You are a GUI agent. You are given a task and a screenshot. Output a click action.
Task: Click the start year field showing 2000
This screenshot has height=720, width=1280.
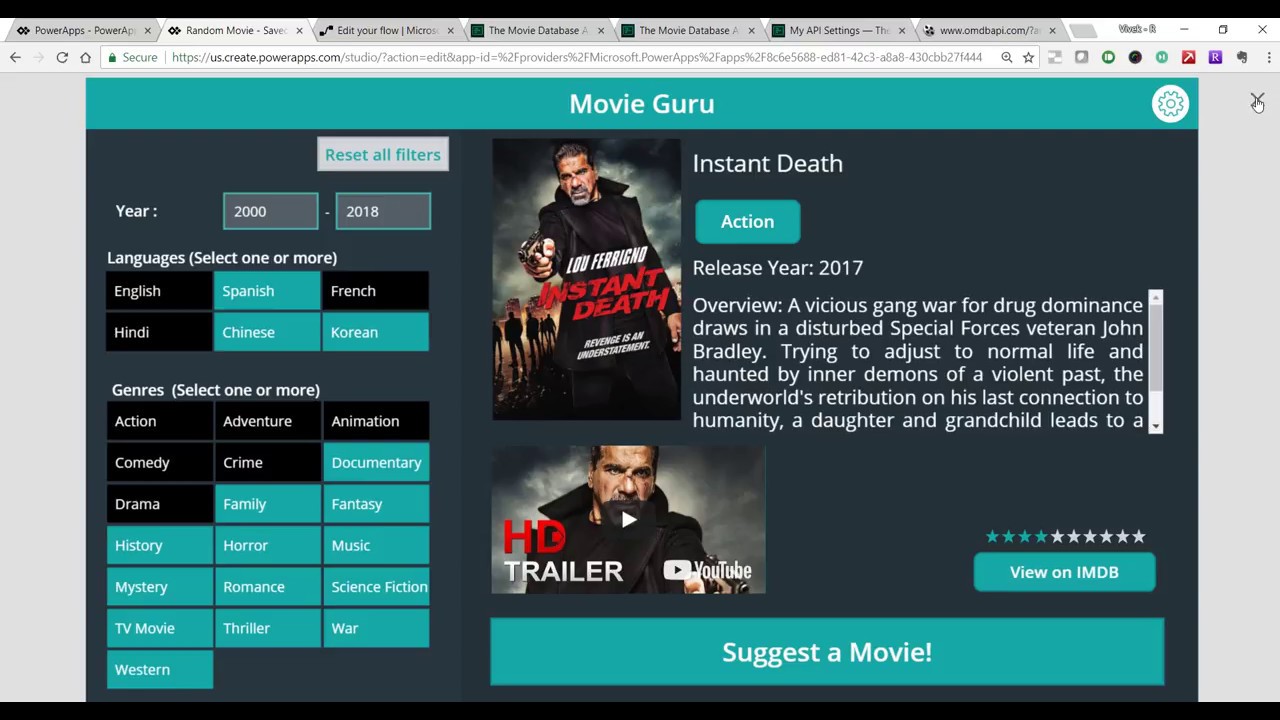click(x=271, y=212)
